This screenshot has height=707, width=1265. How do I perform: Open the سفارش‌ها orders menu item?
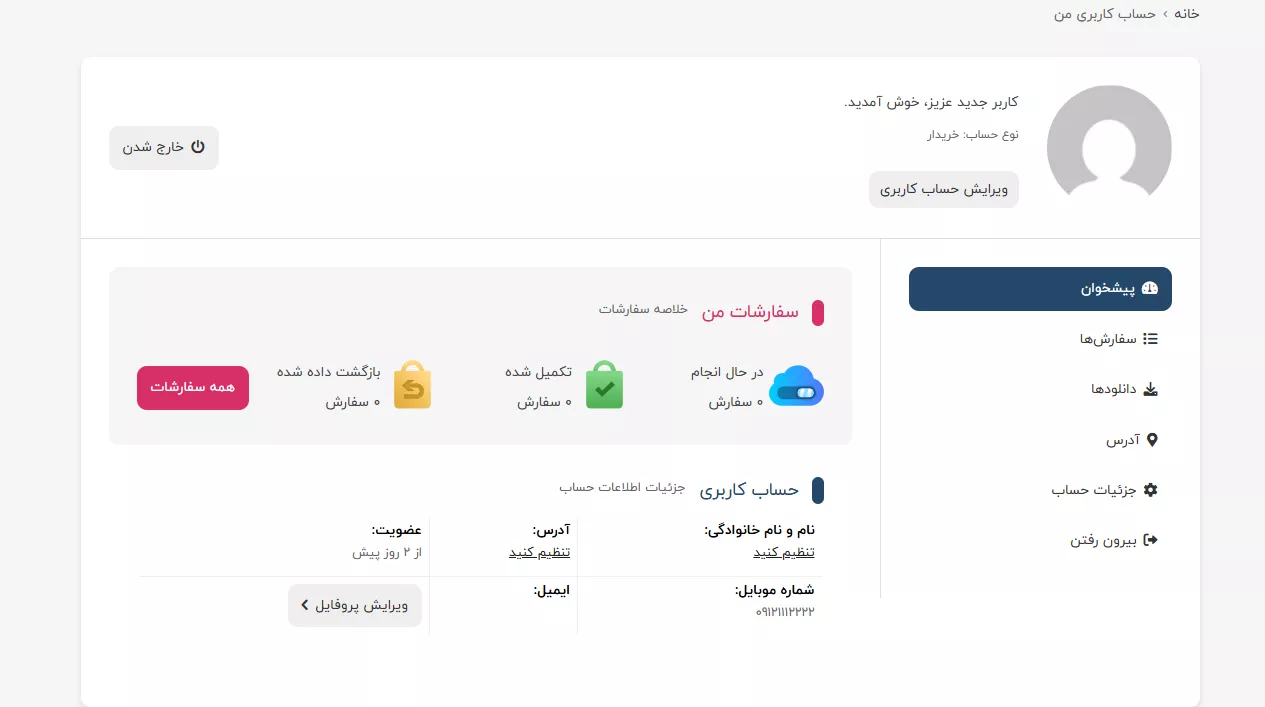click(x=1040, y=339)
